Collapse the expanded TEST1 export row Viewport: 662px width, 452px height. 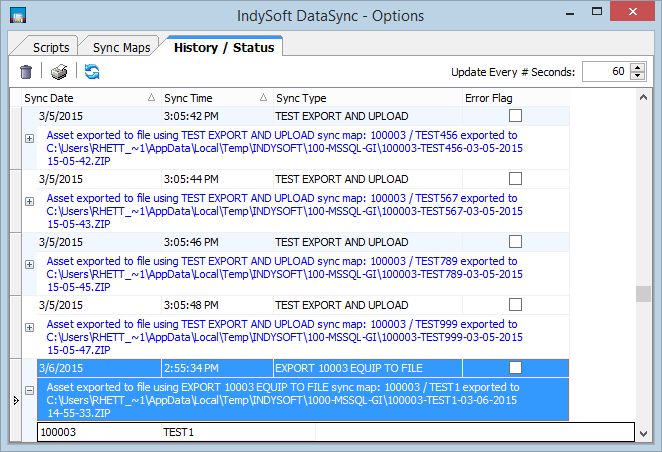click(29, 391)
